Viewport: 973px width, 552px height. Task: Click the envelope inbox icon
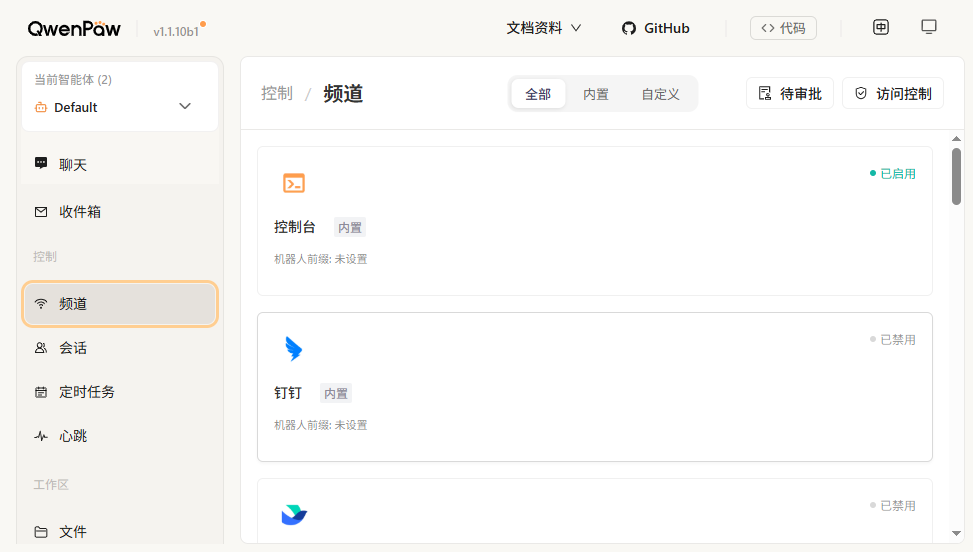tap(41, 211)
